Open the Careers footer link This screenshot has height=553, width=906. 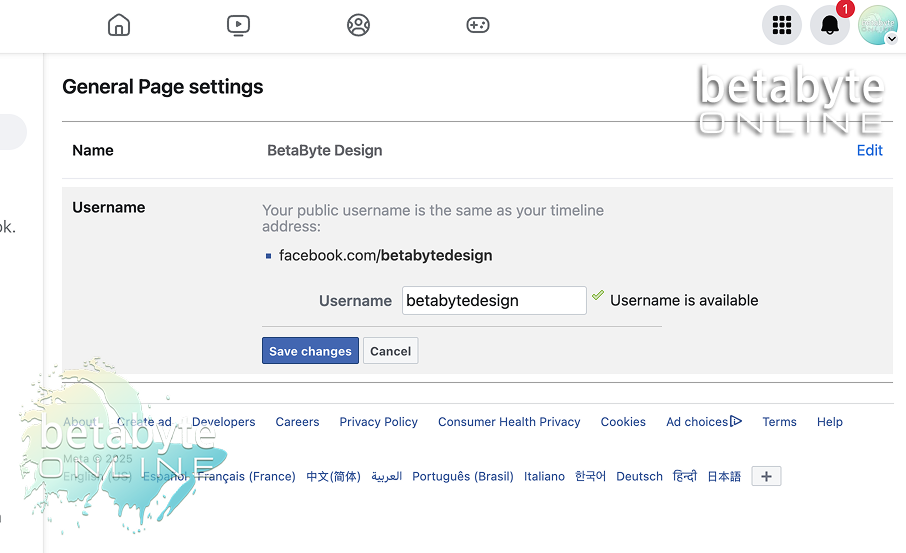(297, 422)
